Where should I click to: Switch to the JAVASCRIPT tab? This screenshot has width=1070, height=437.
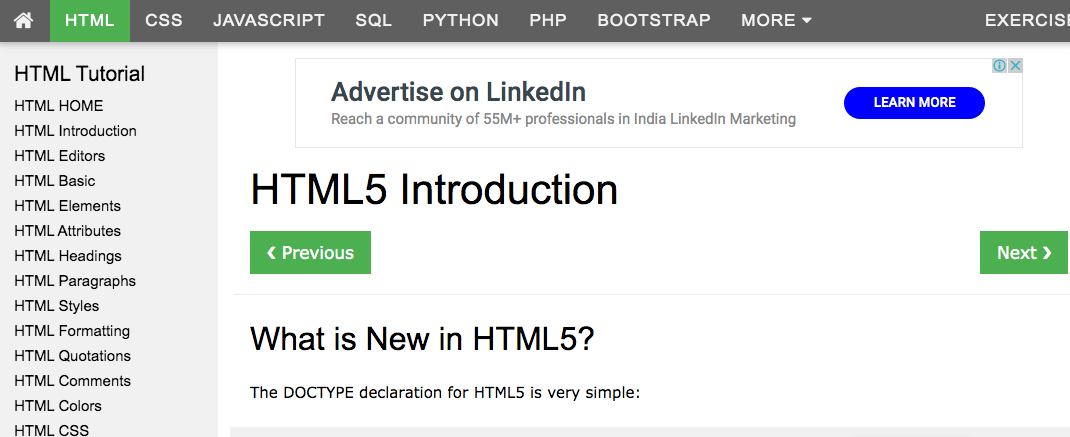(269, 20)
